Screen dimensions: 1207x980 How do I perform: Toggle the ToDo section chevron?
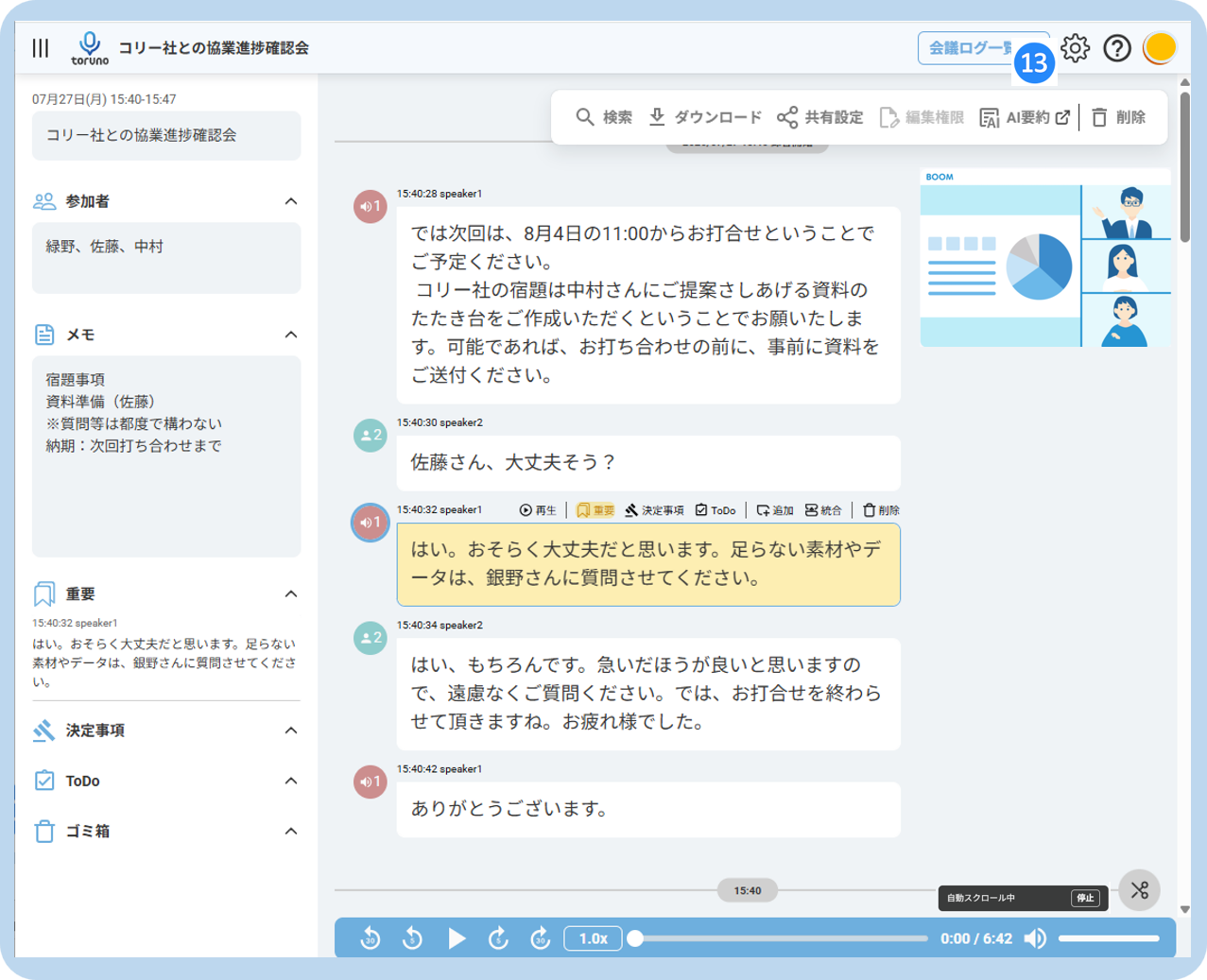tap(291, 781)
